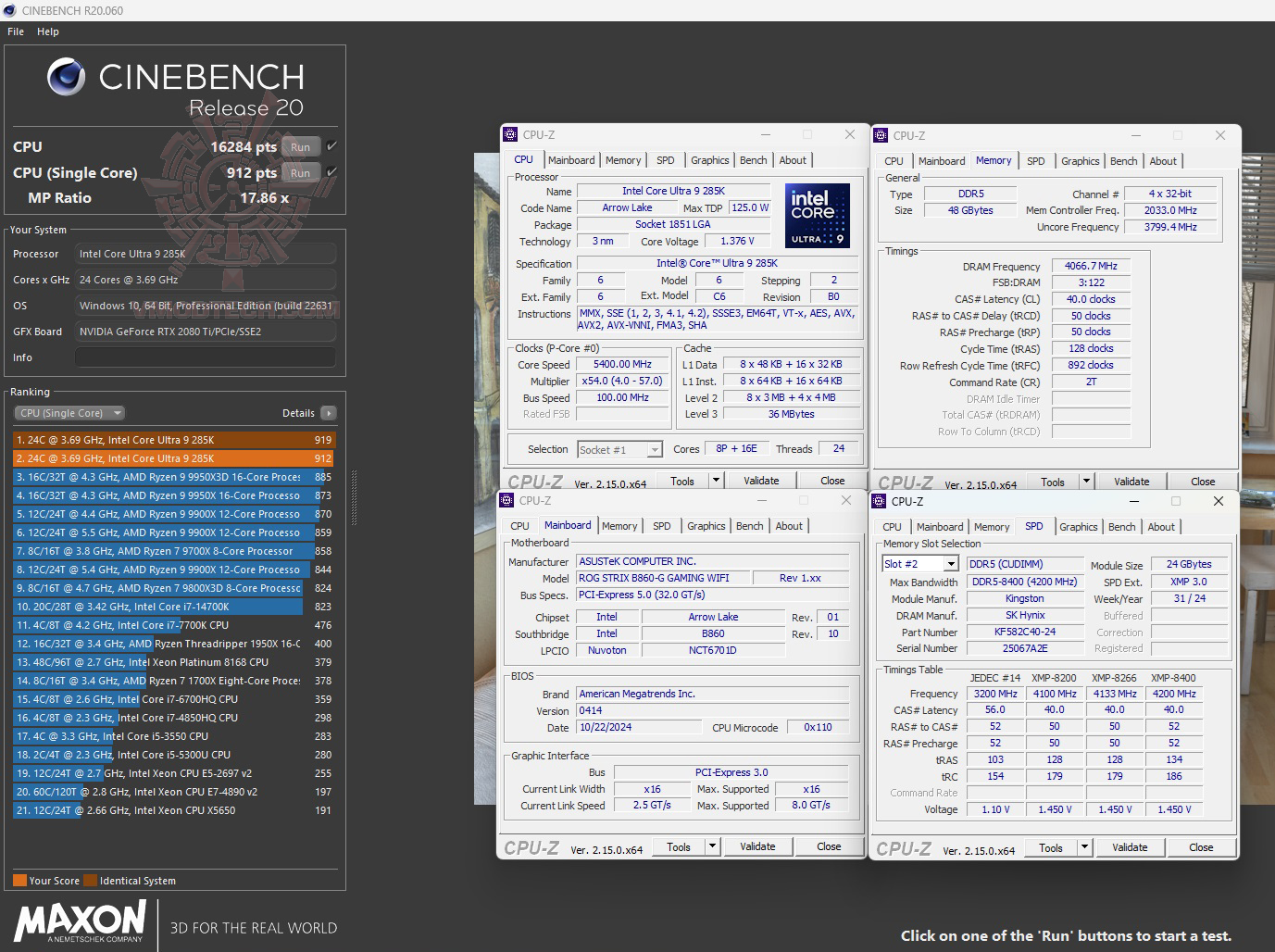Click the DRAM Frequency value 4066.7 MHz
Image resolution: width=1275 pixels, height=952 pixels.
coord(1091,266)
